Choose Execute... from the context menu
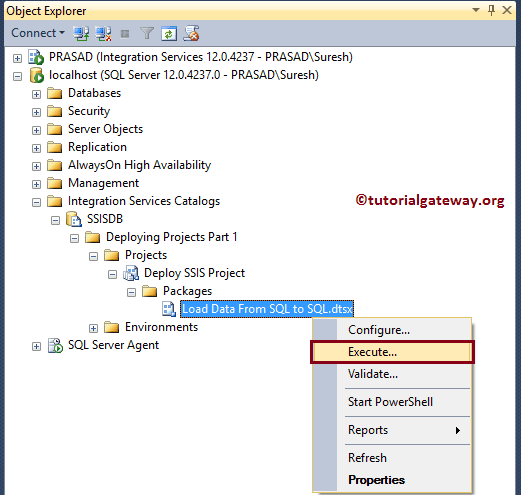Image resolution: width=521 pixels, height=495 pixels. [392, 352]
